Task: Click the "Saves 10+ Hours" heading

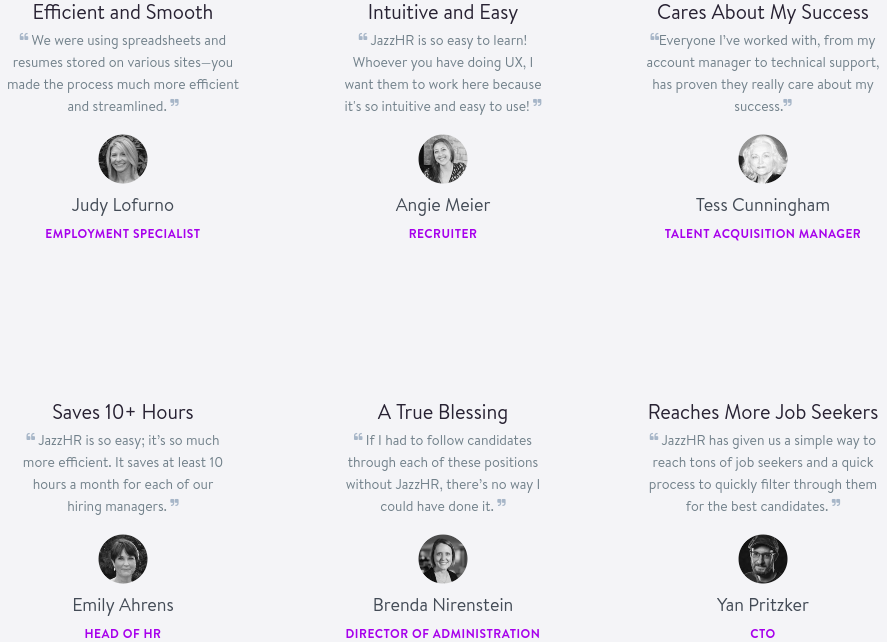Action: coord(123,412)
